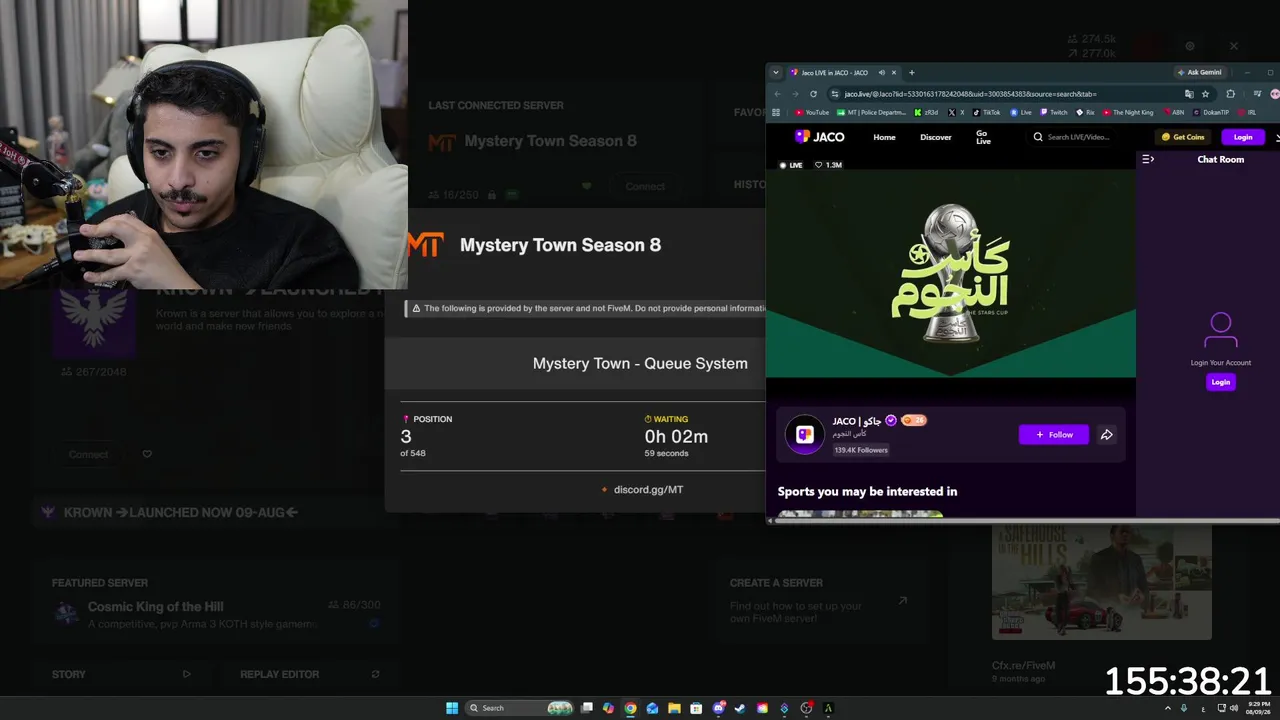Screen dimensions: 1280x720
Task: Share the JACO live stream
Action: [1107, 435]
